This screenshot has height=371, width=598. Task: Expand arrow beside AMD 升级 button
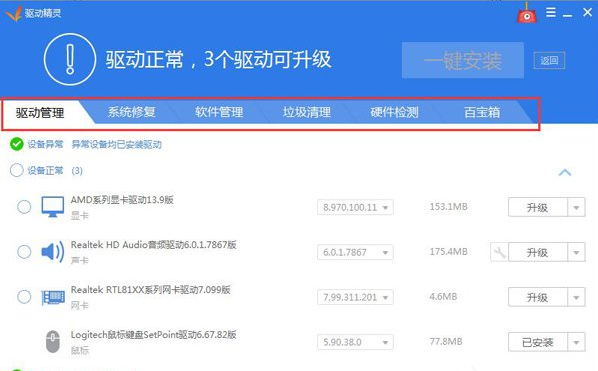576,207
